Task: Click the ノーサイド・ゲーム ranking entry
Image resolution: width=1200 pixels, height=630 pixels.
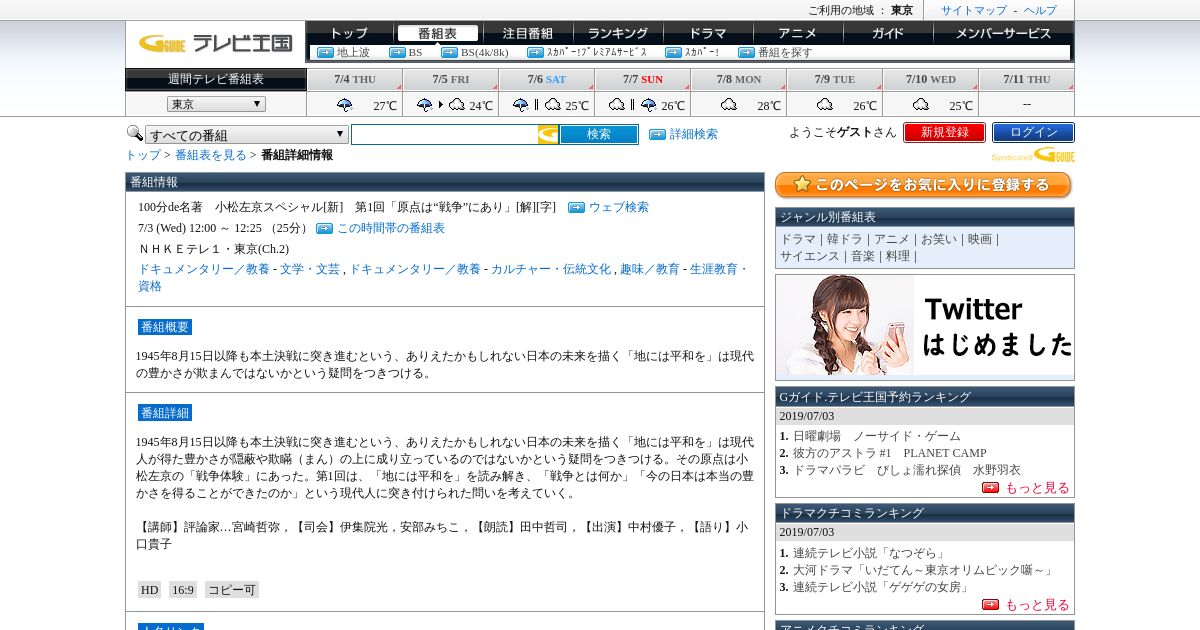Action: point(876,436)
